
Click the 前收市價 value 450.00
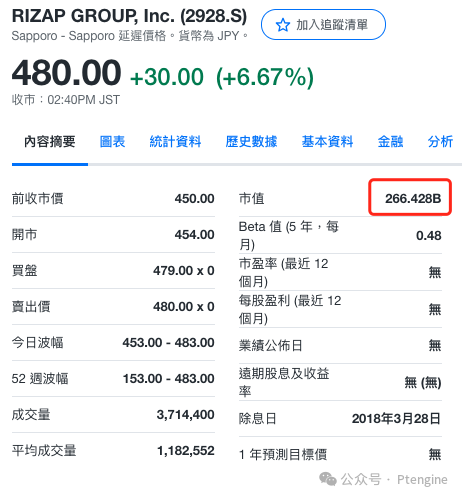tap(194, 199)
